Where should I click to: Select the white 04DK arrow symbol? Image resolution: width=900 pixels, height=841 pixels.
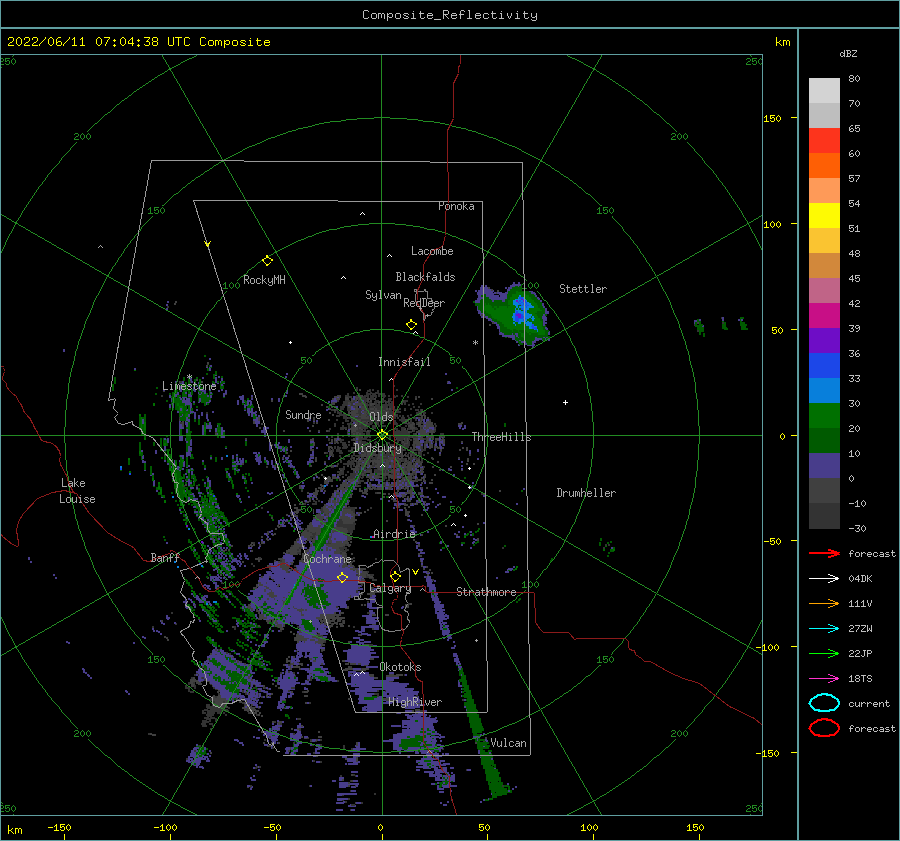coord(824,579)
